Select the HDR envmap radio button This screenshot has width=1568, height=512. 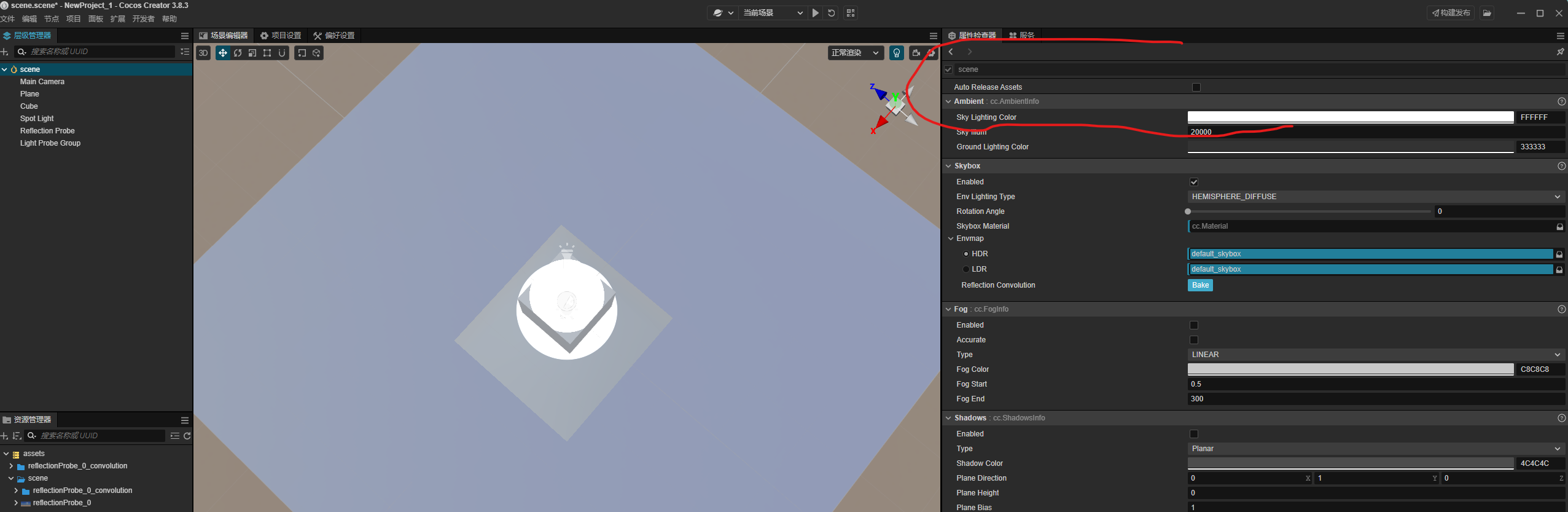pyautogui.click(x=966, y=254)
